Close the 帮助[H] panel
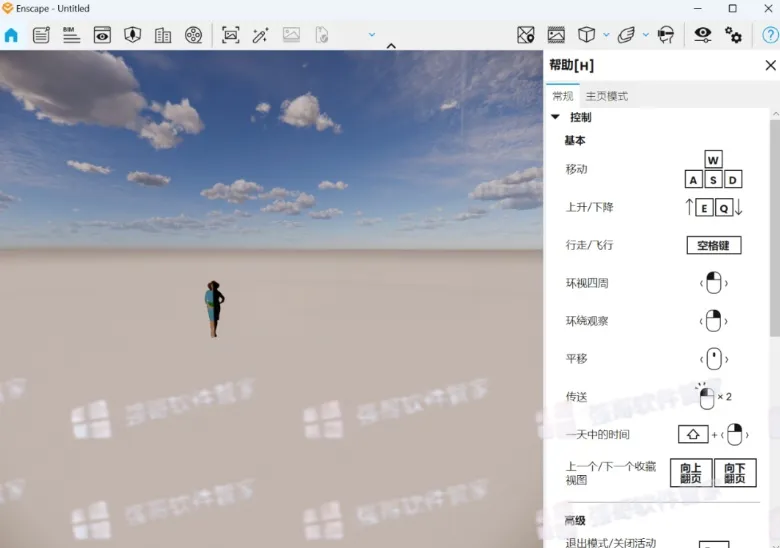Screen dimensions: 780x548 pyautogui.click(x=770, y=65)
